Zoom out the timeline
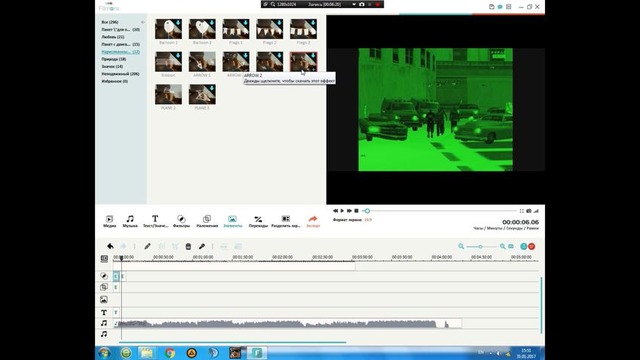Image resolution: width=640 pixels, height=360 pixels. point(461,246)
